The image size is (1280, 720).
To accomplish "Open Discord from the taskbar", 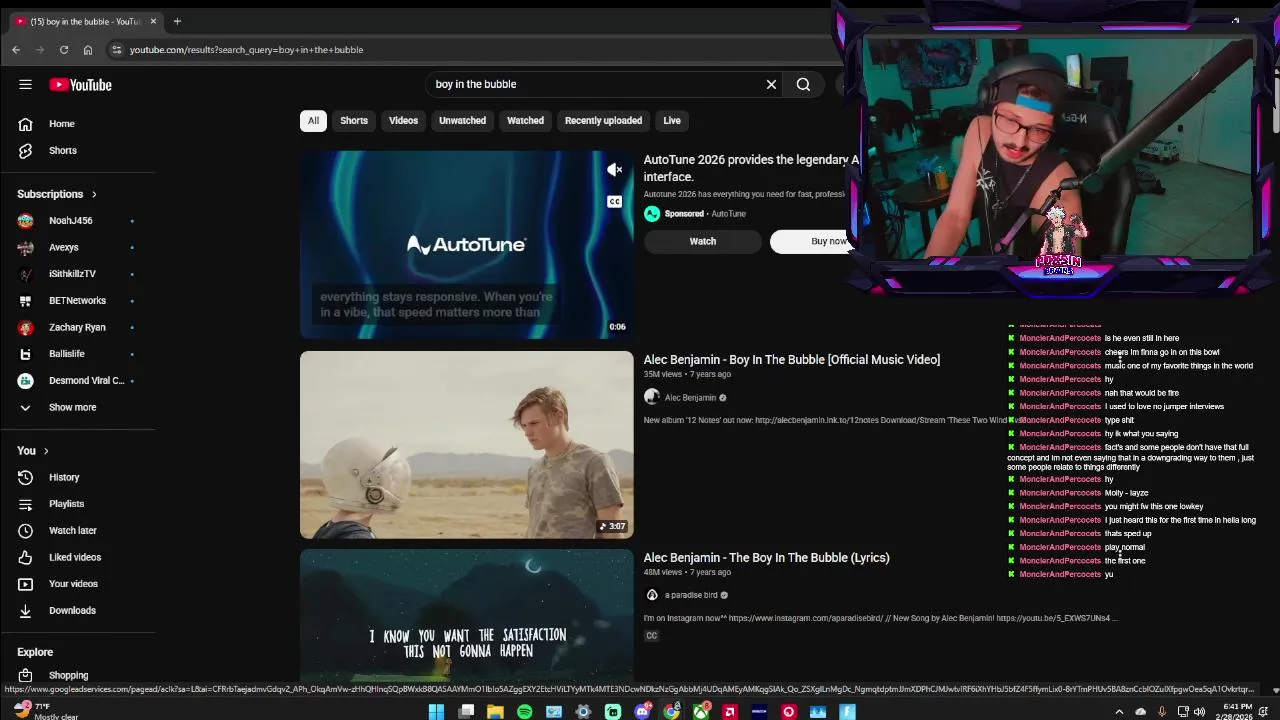I will 643,712.
